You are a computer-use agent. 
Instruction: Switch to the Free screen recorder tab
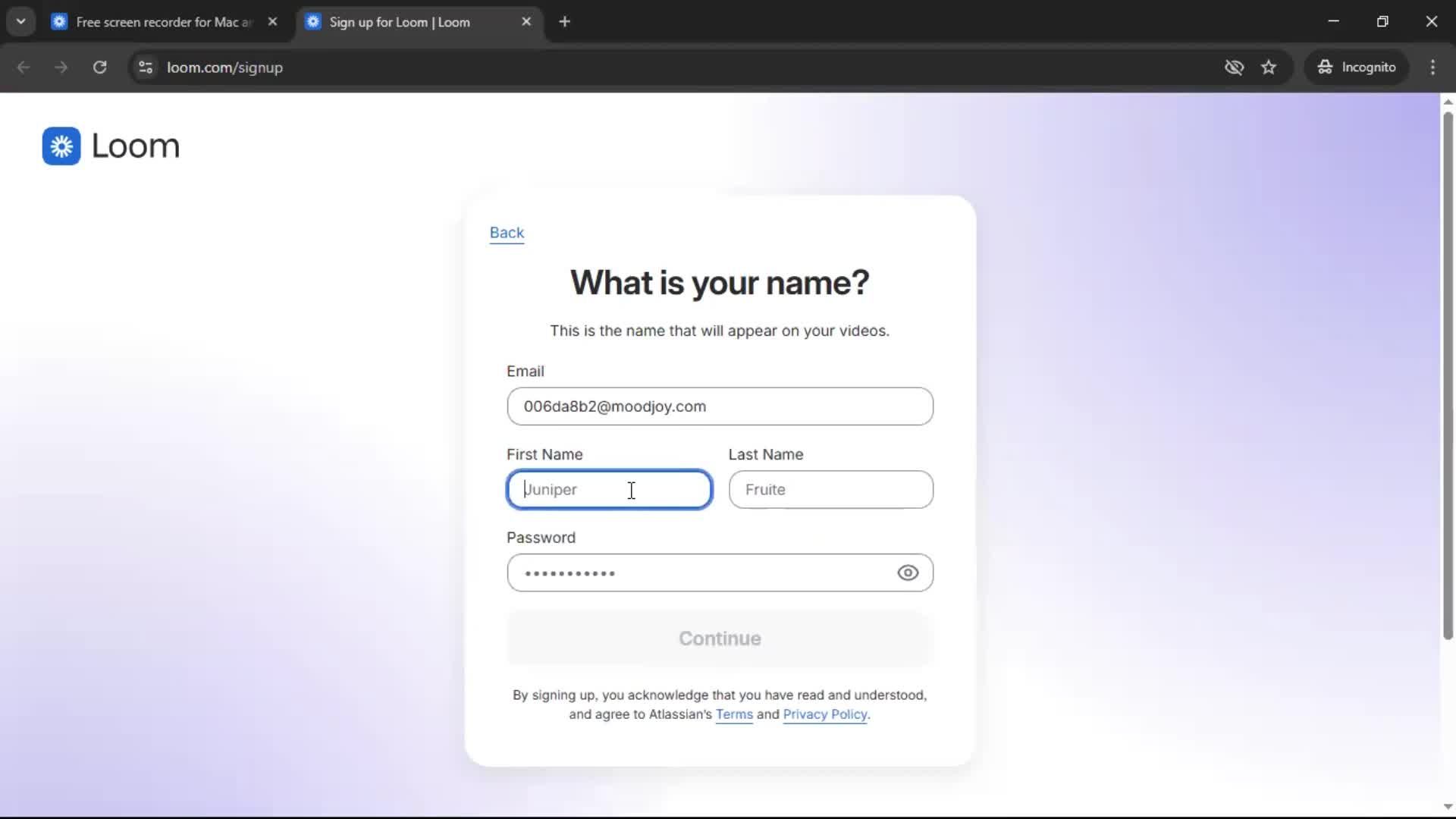(152, 22)
